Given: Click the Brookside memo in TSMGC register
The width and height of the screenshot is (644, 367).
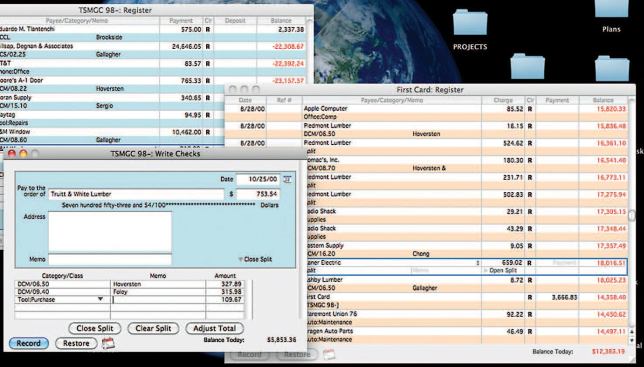Looking at the screenshot, I should click(x=109, y=37).
